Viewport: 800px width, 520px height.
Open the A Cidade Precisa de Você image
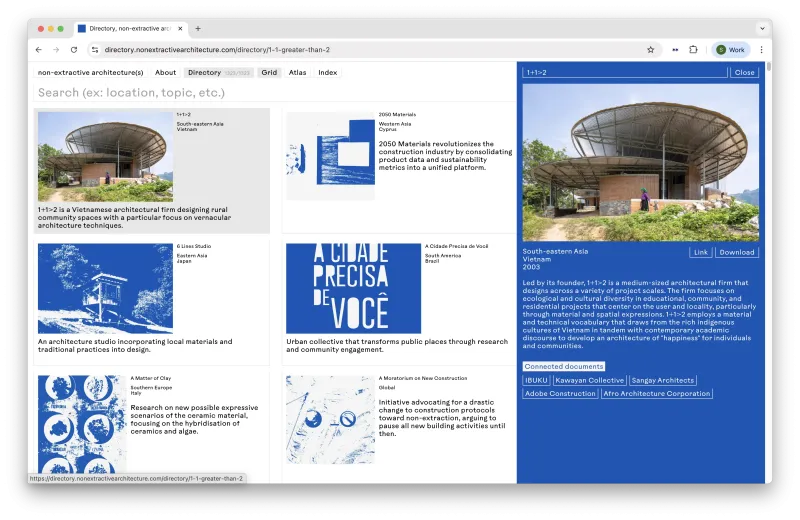(x=353, y=288)
